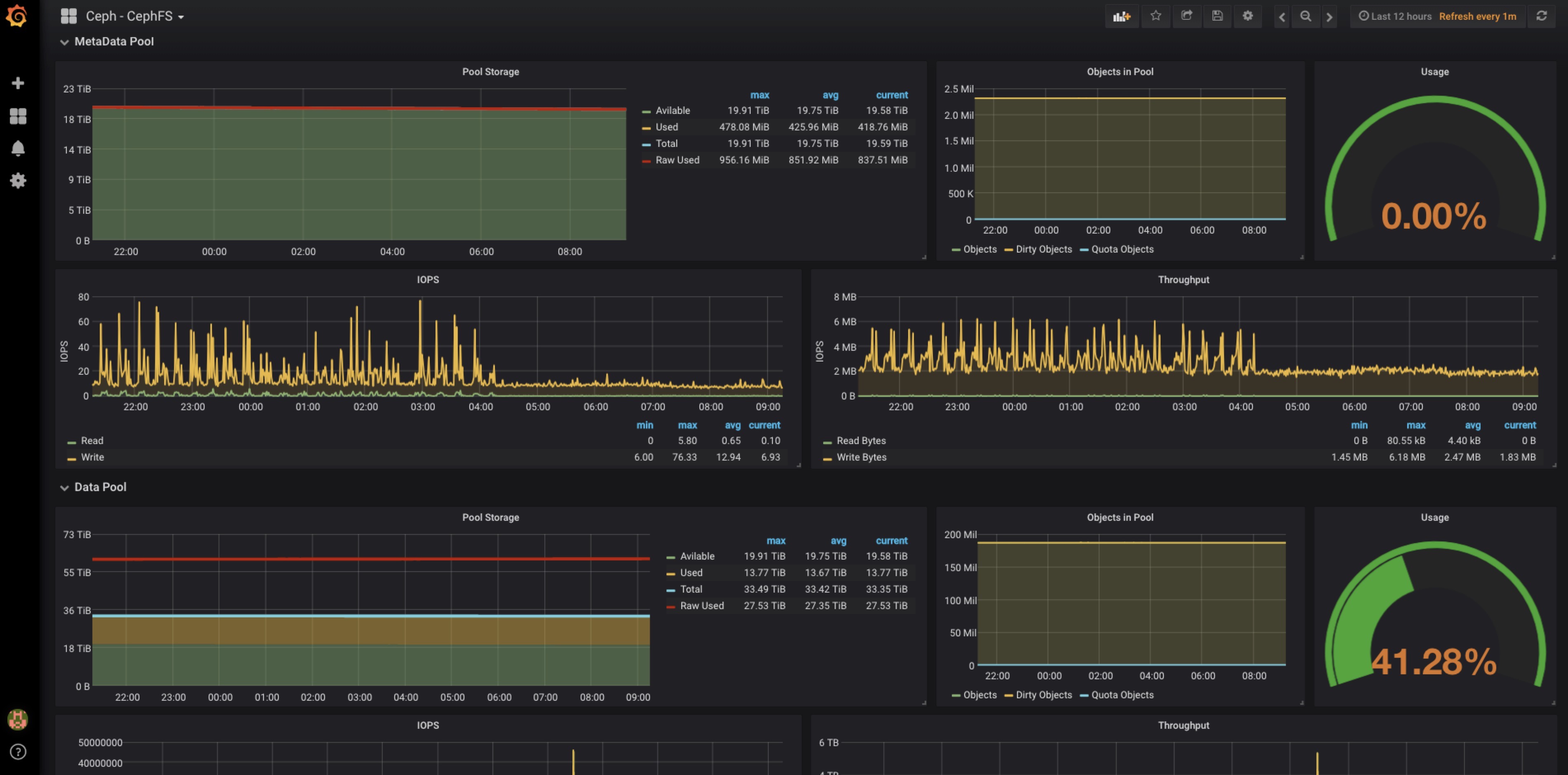1568x775 pixels.
Task: Open Alerting bell icon in sidebar
Action: coord(18,148)
